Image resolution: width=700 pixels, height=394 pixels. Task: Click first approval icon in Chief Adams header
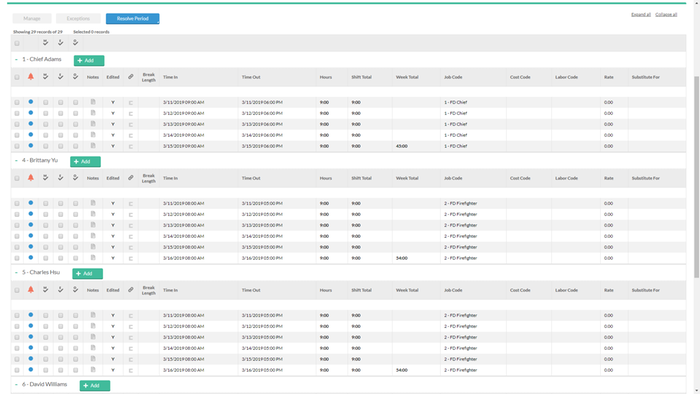coord(46,77)
